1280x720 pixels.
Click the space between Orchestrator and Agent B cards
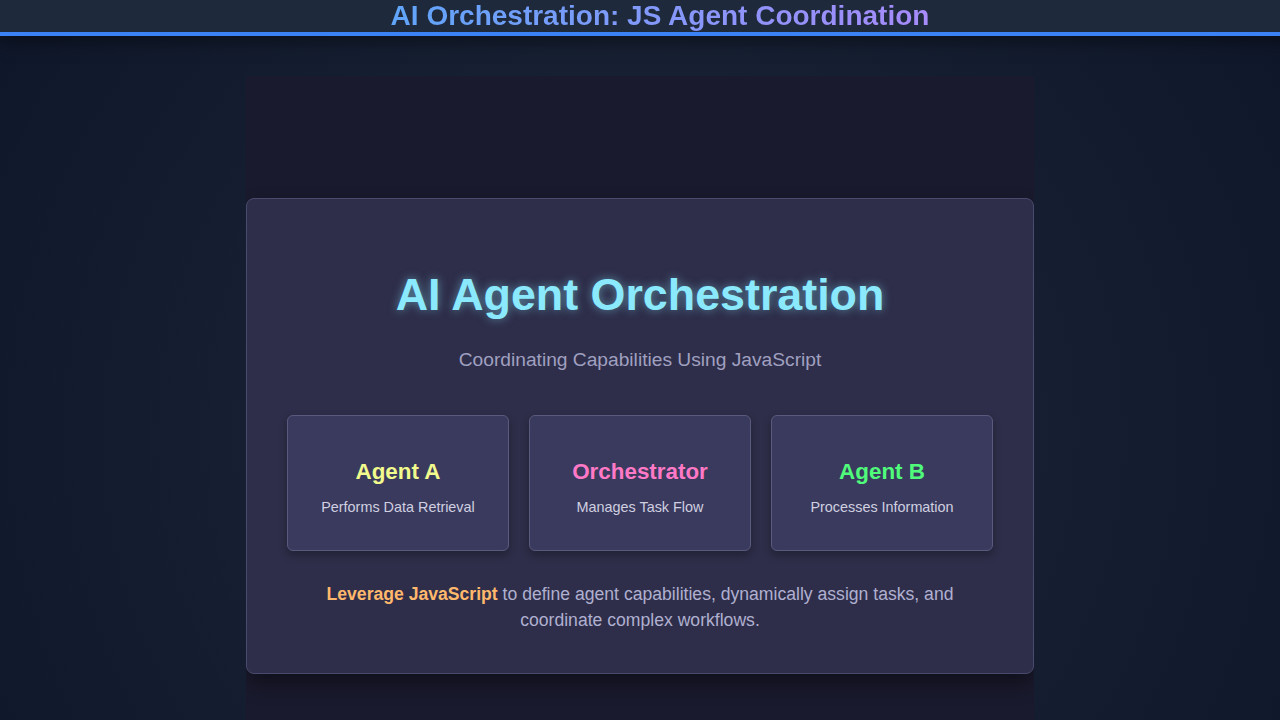(761, 483)
